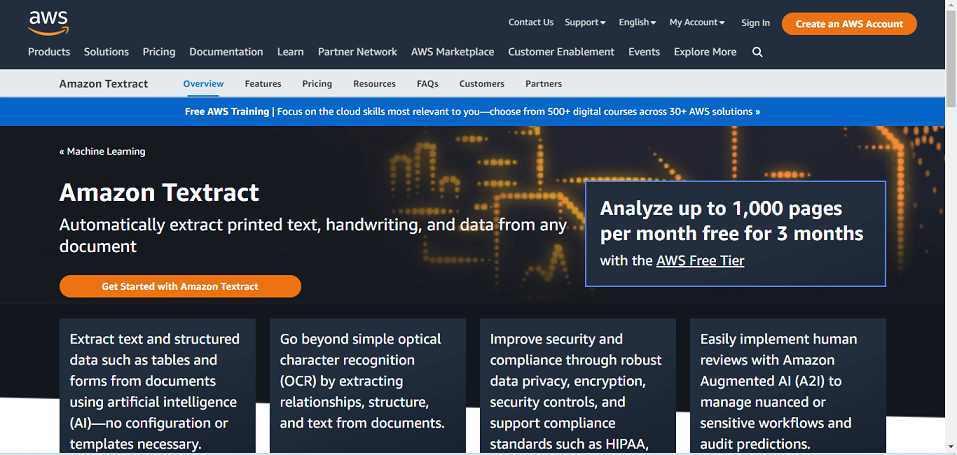Open the Partner Network menu
Image resolution: width=957 pixels, height=455 pixels.
(x=358, y=52)
